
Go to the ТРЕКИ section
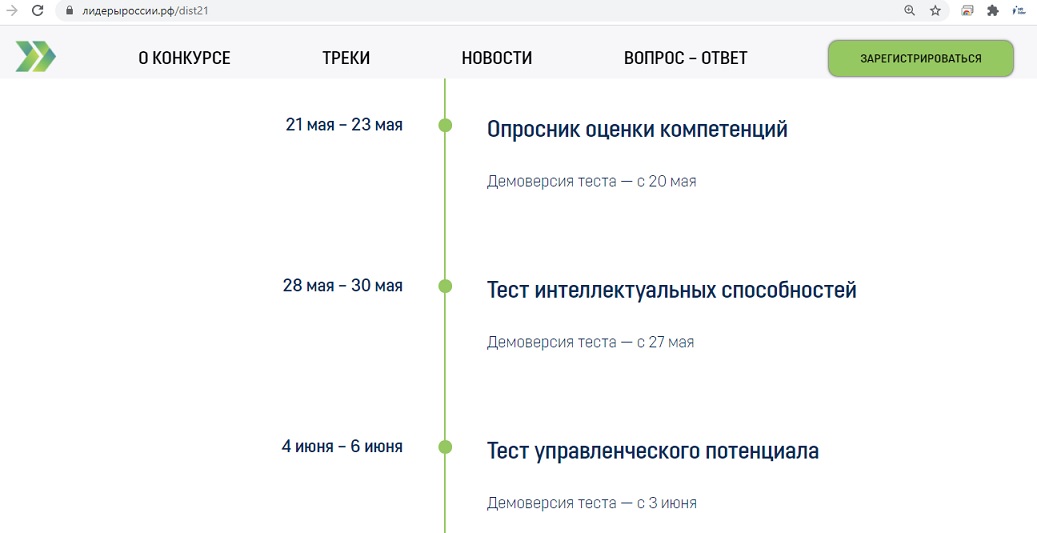pos(346,58)
